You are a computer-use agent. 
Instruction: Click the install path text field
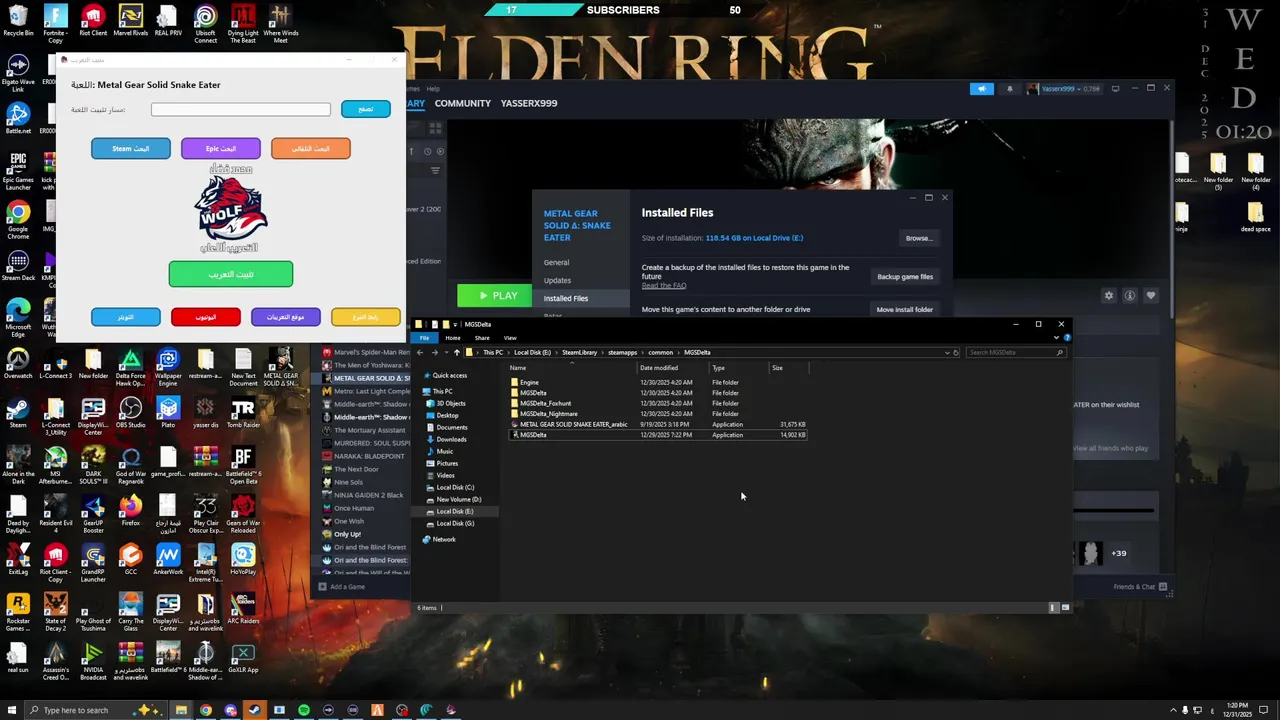pos(241,109)
